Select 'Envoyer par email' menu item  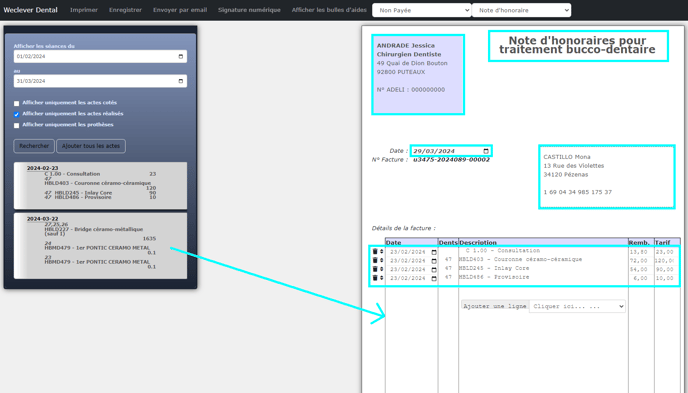click(x=180, y=10)
